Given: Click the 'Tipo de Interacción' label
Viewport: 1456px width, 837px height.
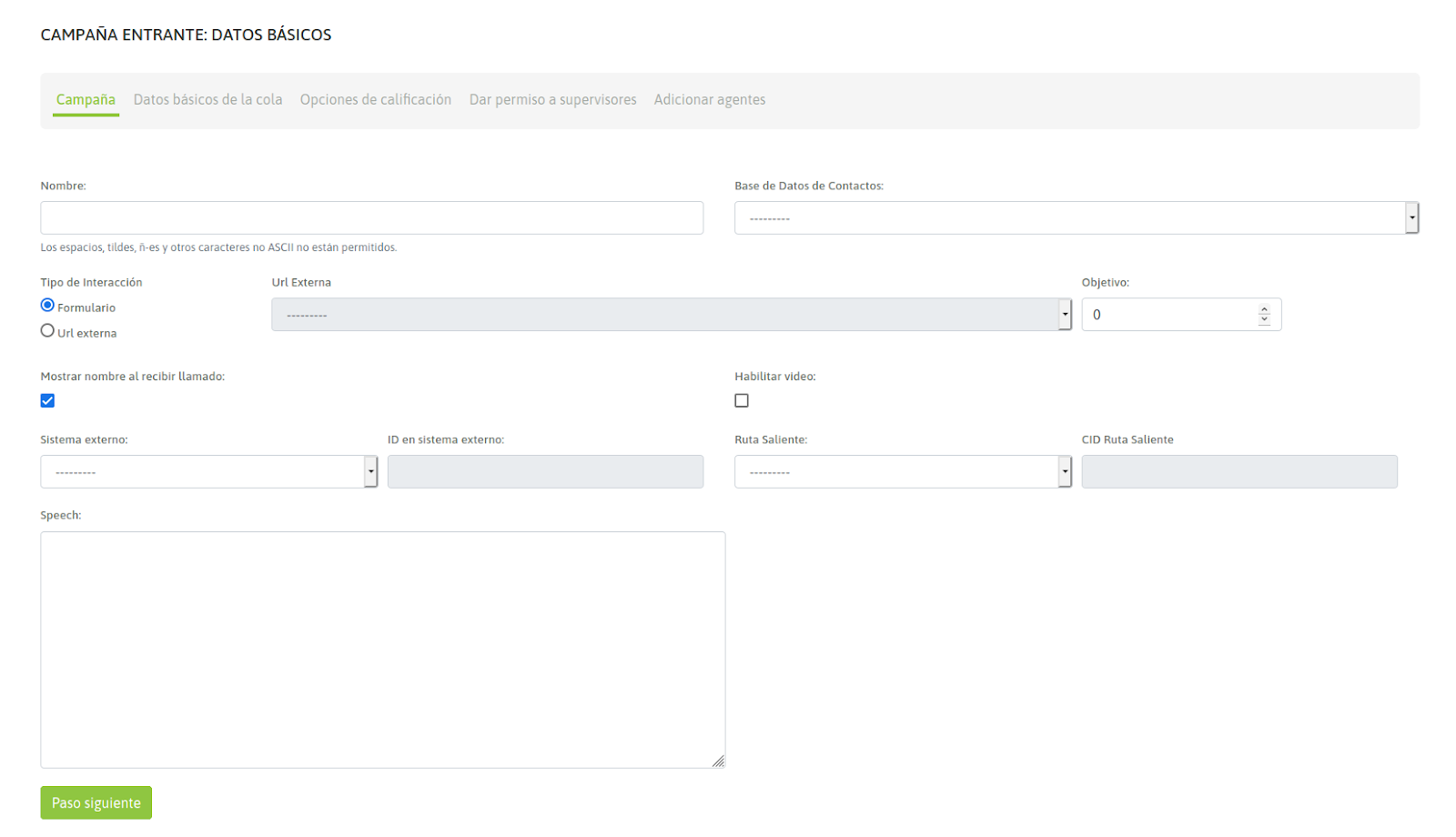Looking at the screenshot, I should pyautogui.click(x=91, y=282).
